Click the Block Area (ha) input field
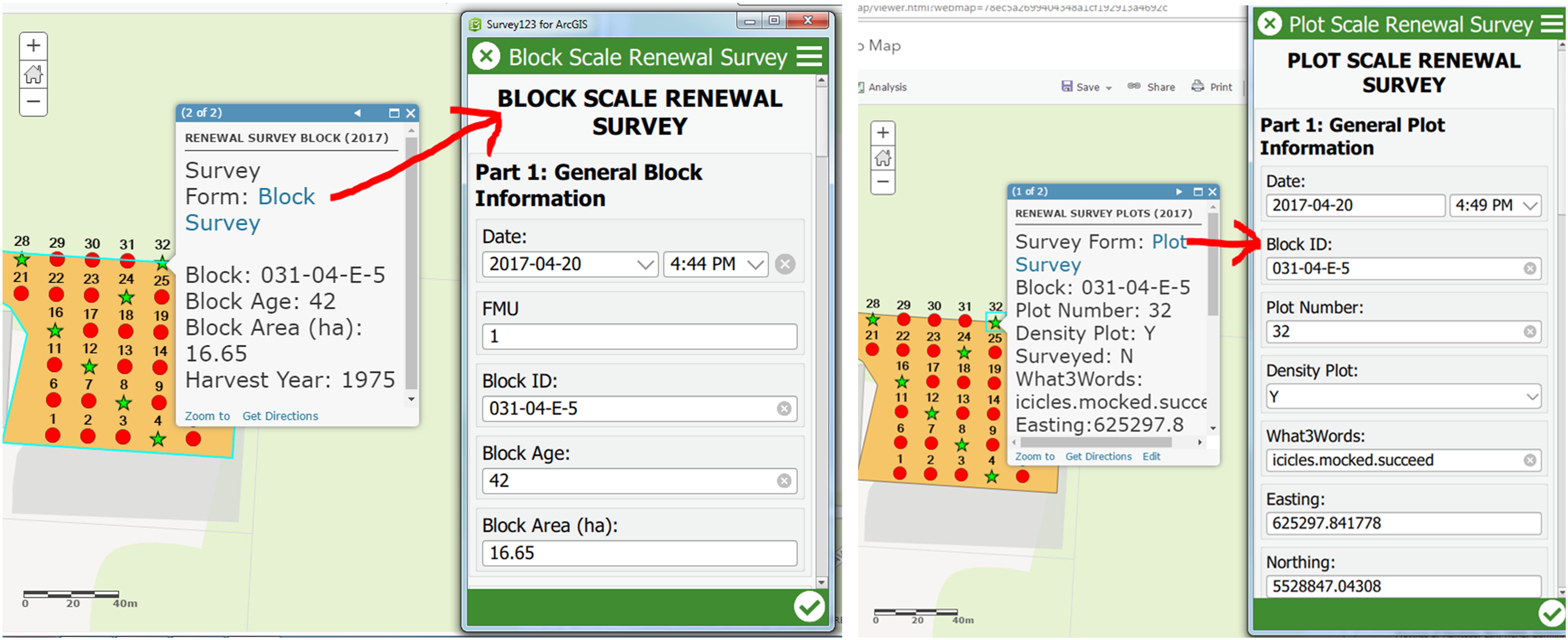The image size is (1568, 640). coord(639,553)
